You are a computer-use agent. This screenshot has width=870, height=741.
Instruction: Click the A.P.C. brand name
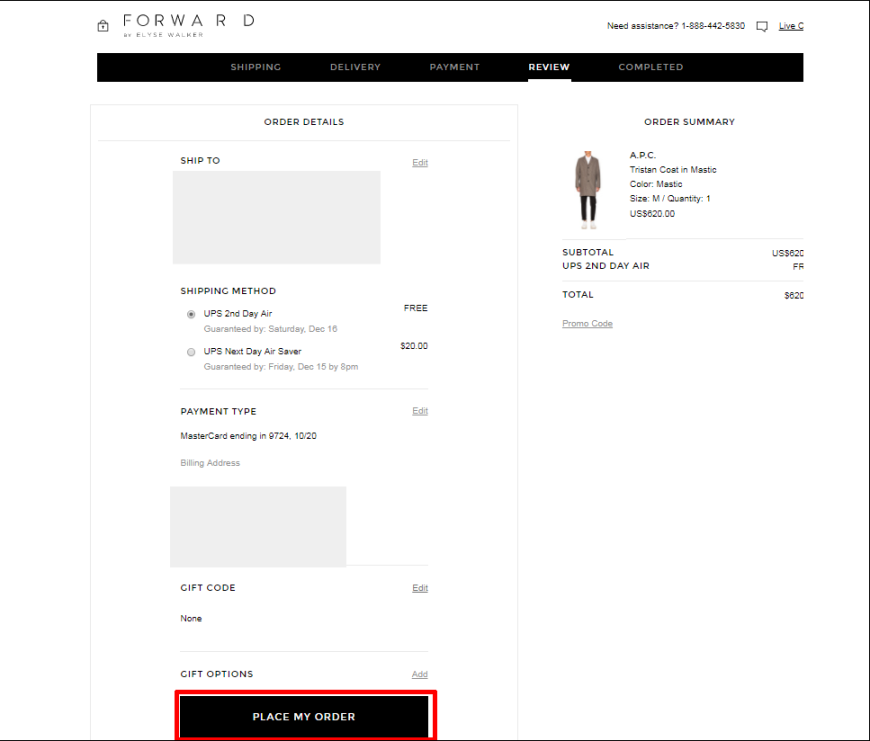[x=643, y=155]
